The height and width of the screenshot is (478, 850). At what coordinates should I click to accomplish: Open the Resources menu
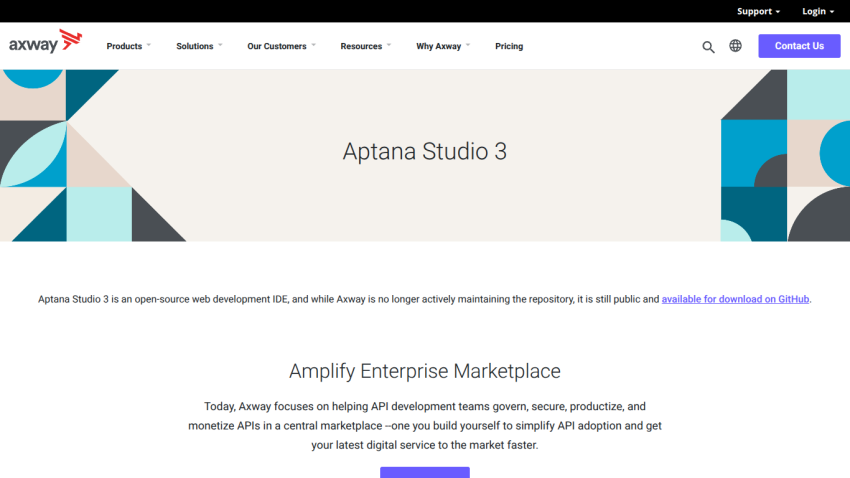point(365,46)
